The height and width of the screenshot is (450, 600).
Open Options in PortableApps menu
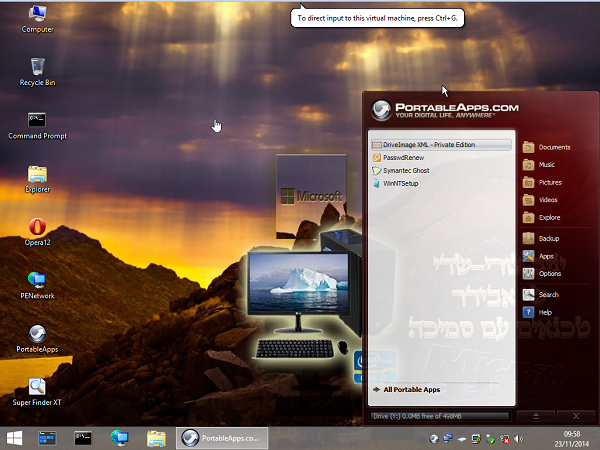pos(542,274)
